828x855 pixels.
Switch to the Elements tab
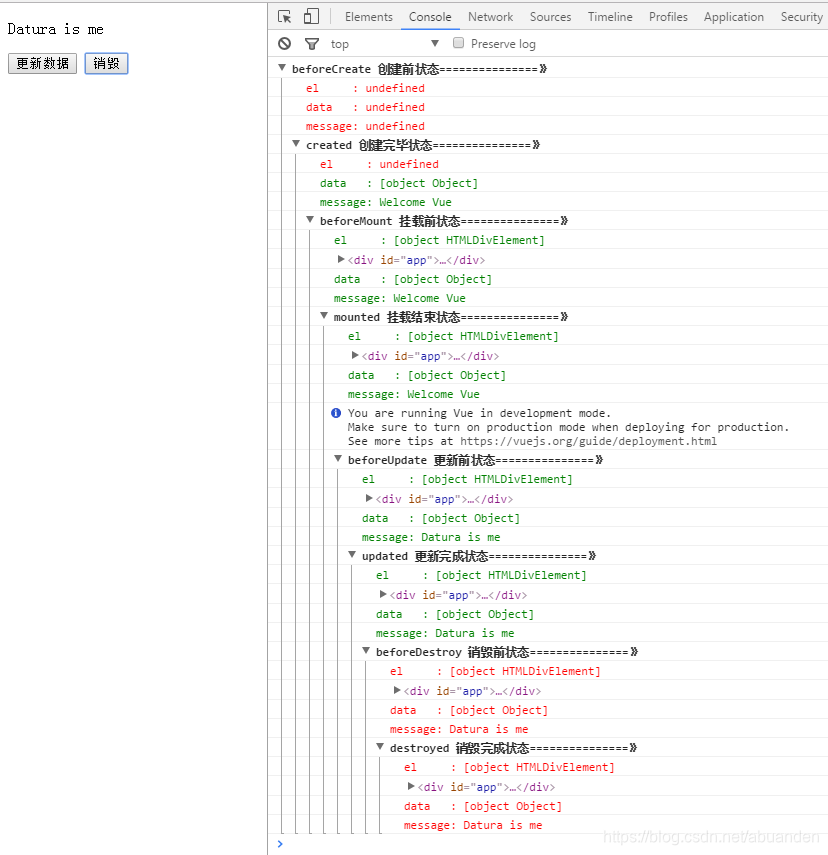(x=369, y=17)
